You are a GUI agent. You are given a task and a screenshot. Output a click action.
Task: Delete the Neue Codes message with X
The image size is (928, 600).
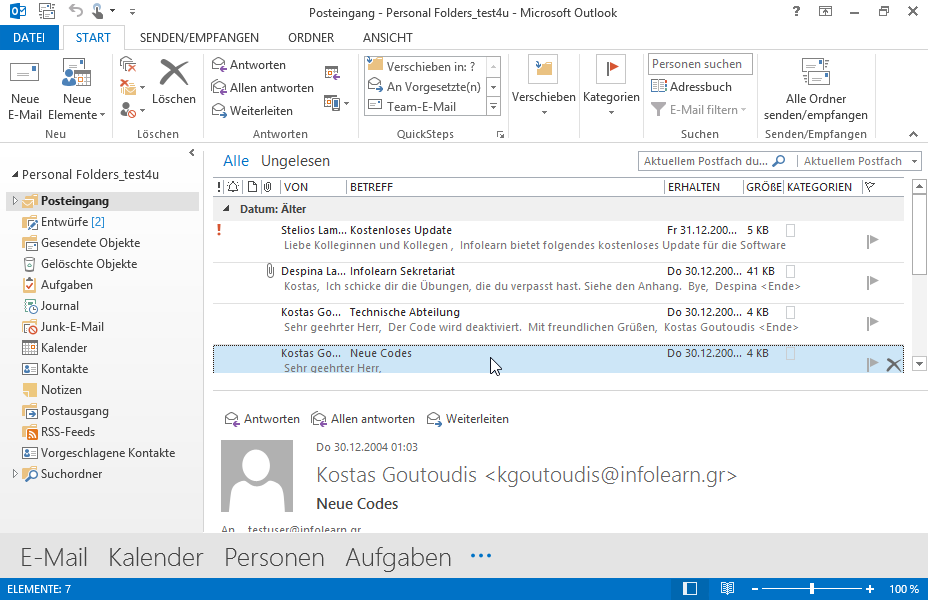coord(893,364)
